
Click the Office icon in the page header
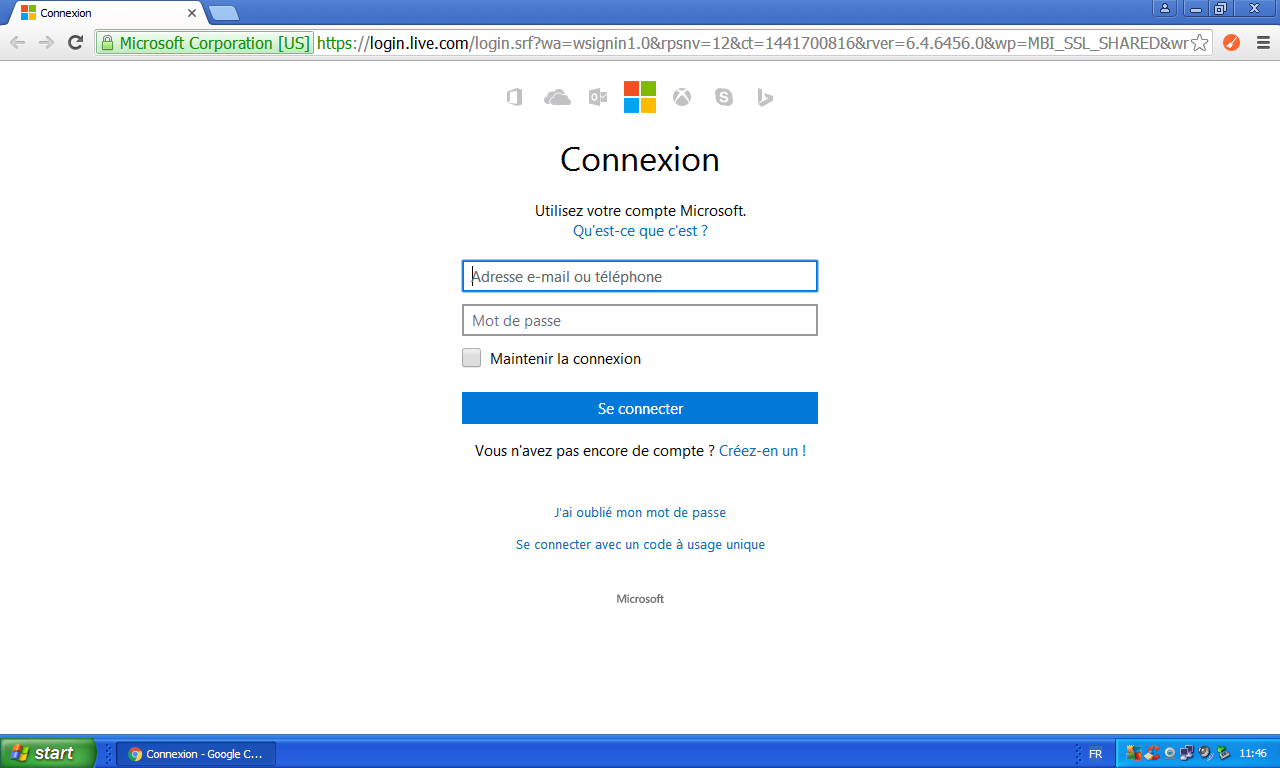(514, 97)
